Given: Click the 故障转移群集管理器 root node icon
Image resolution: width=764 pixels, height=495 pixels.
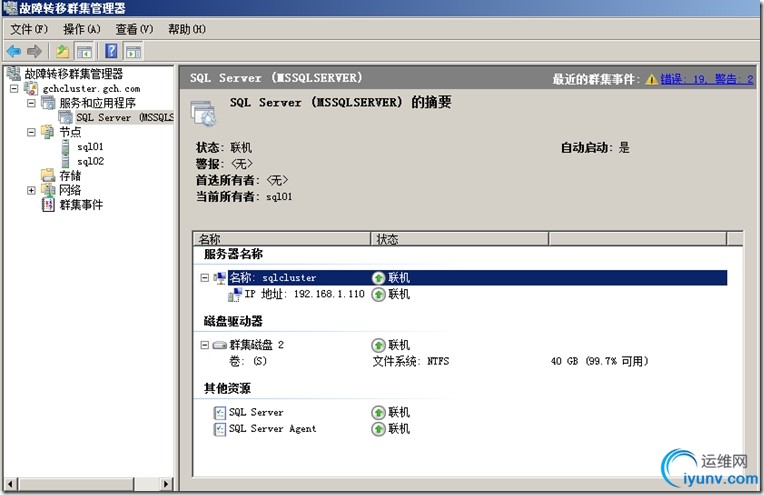Looking at the screenshot, I should click(14, 74).
